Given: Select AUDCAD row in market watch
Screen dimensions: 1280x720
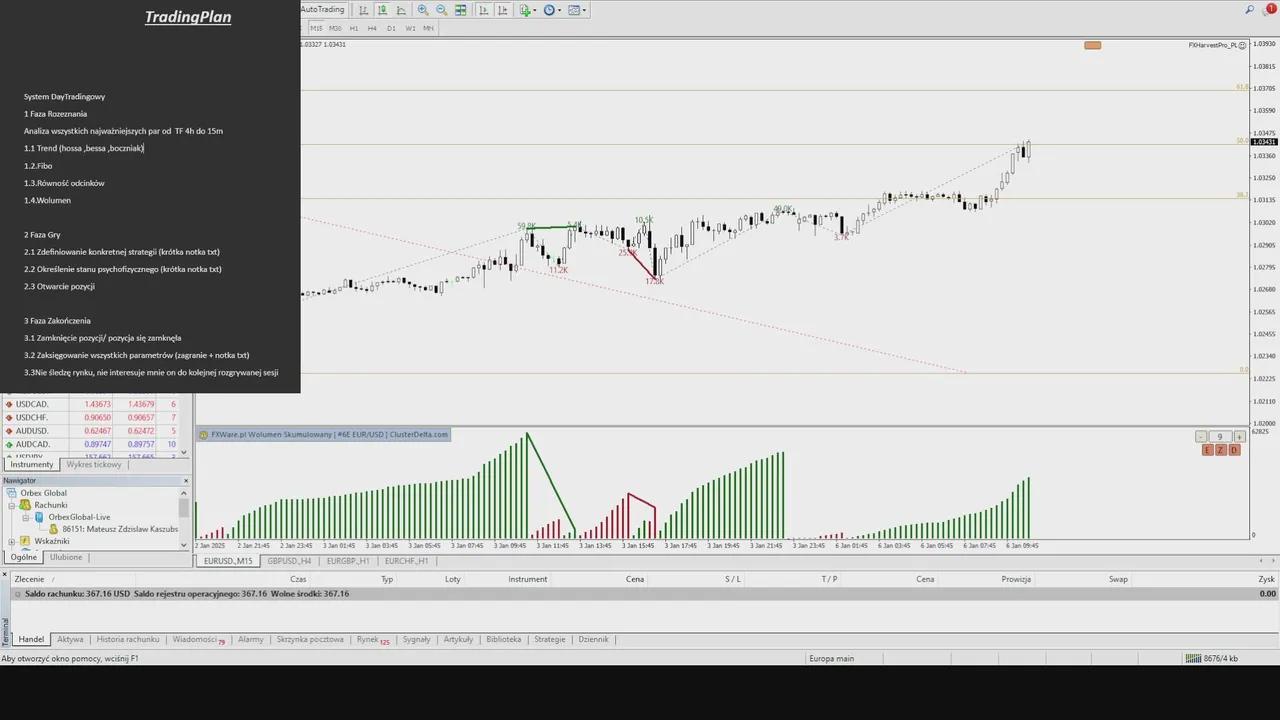Looking at the screenshot, I should tap(33, 444).
